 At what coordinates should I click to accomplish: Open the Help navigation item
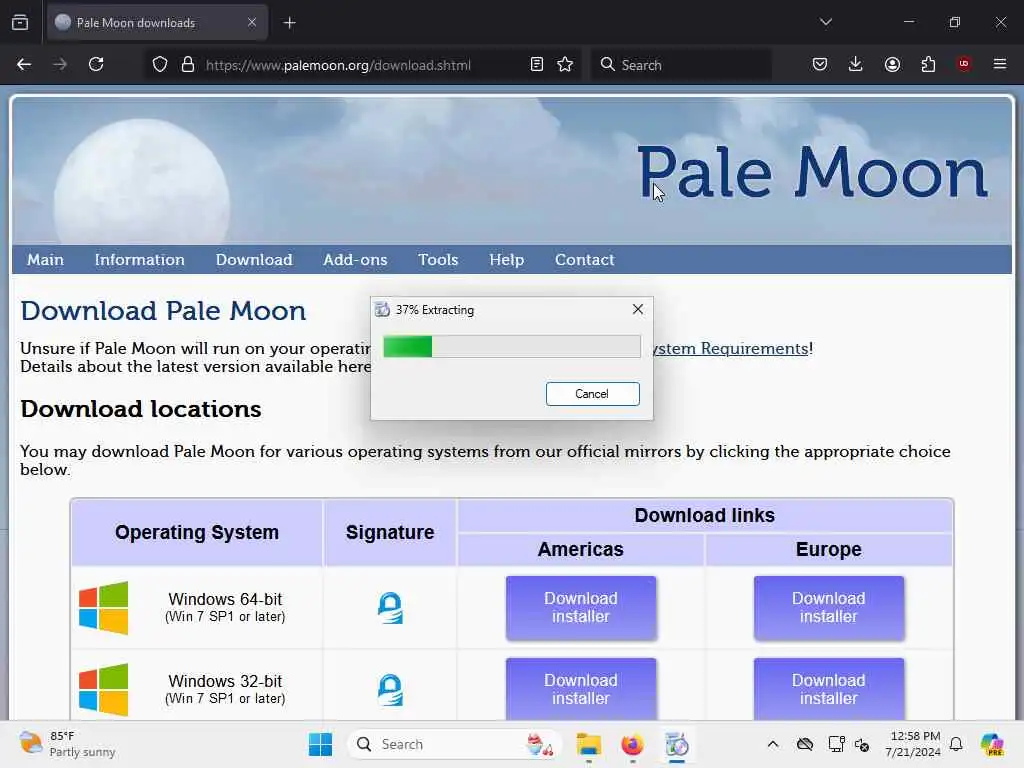[507, 259]
